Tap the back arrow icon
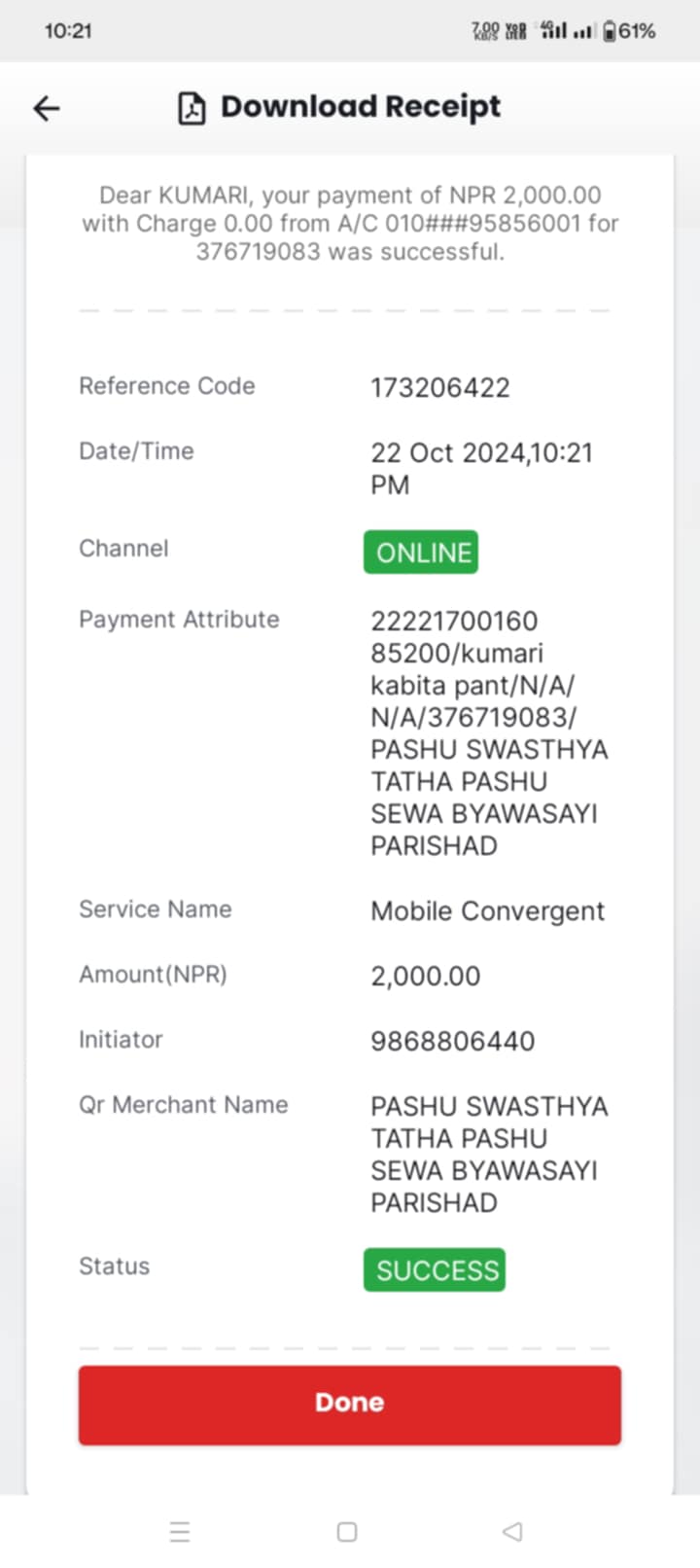This screenshot has width=700, height=1568. [47, 108]
